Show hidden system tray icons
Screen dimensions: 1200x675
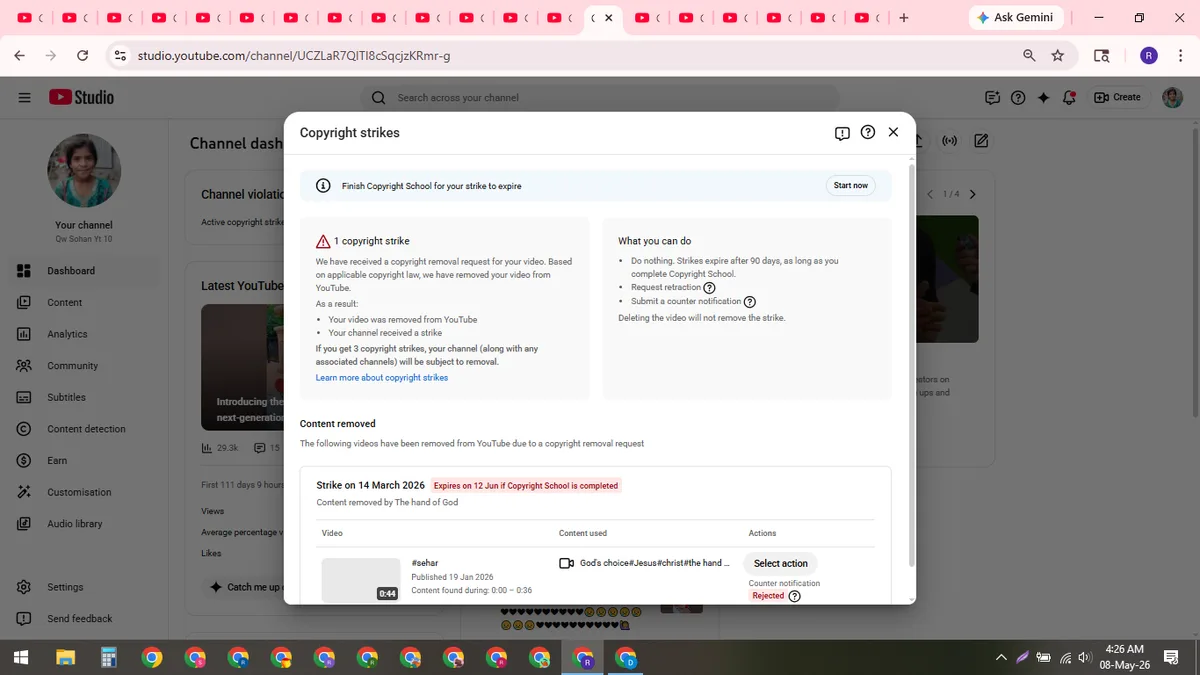click(1001, 657)
